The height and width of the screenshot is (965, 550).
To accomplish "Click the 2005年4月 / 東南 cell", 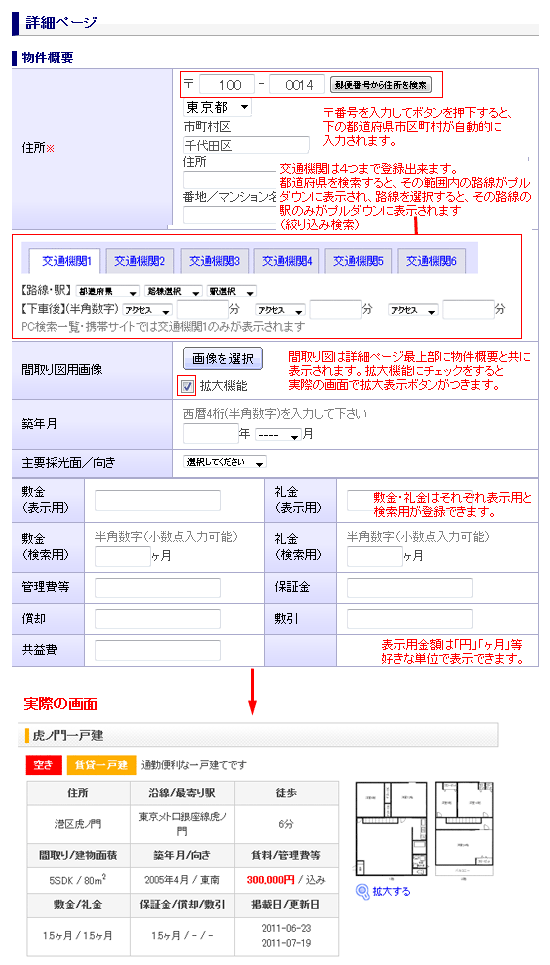I will coord(182,879).
